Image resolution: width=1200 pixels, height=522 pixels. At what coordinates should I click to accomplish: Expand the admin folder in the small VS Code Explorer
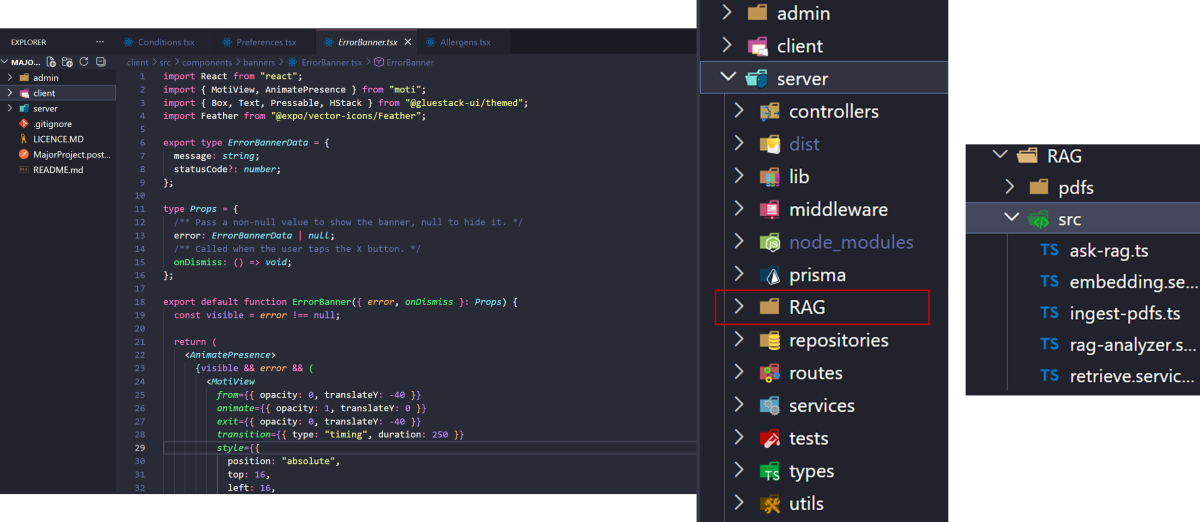[9, 77]
